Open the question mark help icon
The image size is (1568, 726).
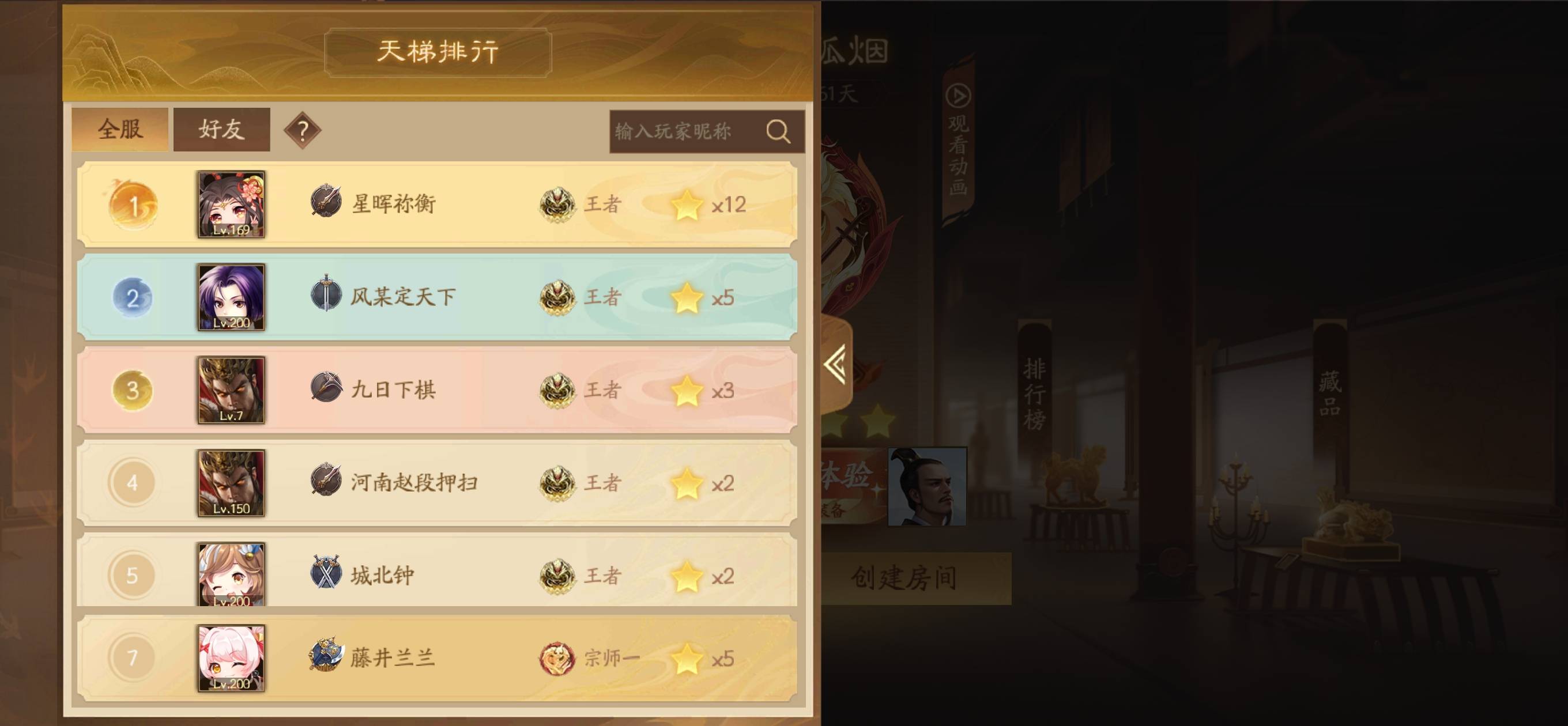pyautogui.click(x=302, y=130)
